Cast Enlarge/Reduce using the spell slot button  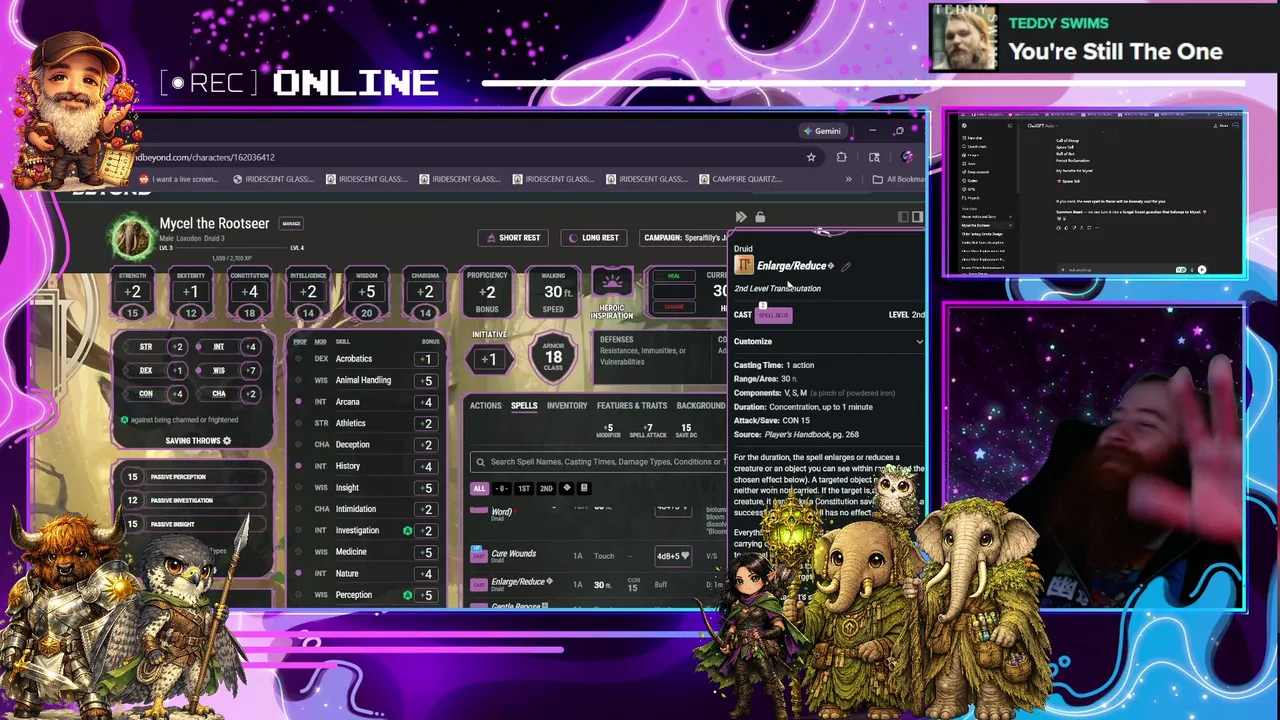tap(774, 316)
